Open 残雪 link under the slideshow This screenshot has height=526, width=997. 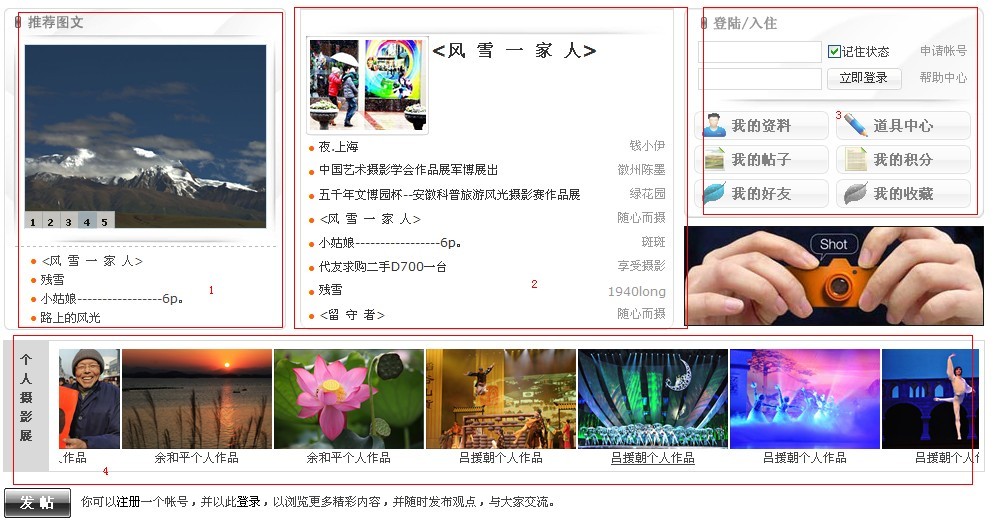point(52,280)
